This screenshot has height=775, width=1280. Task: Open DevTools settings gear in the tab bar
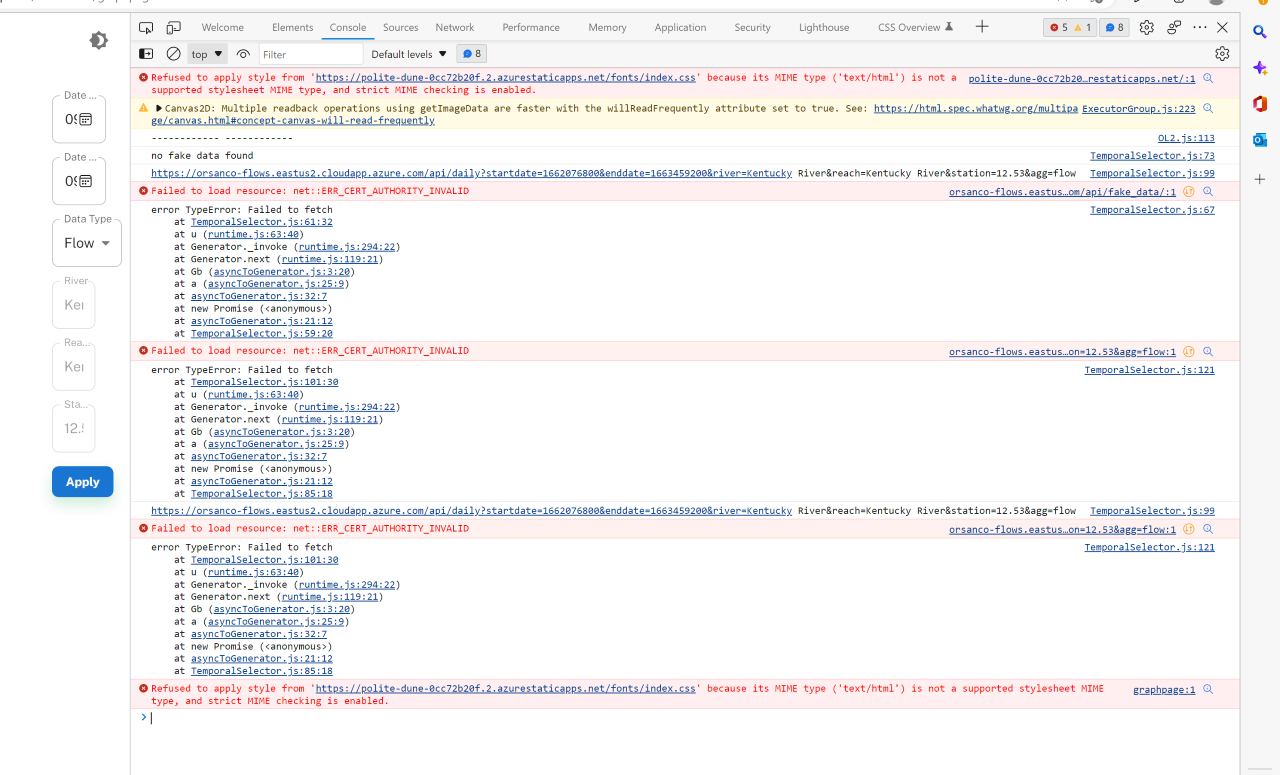1147,27
